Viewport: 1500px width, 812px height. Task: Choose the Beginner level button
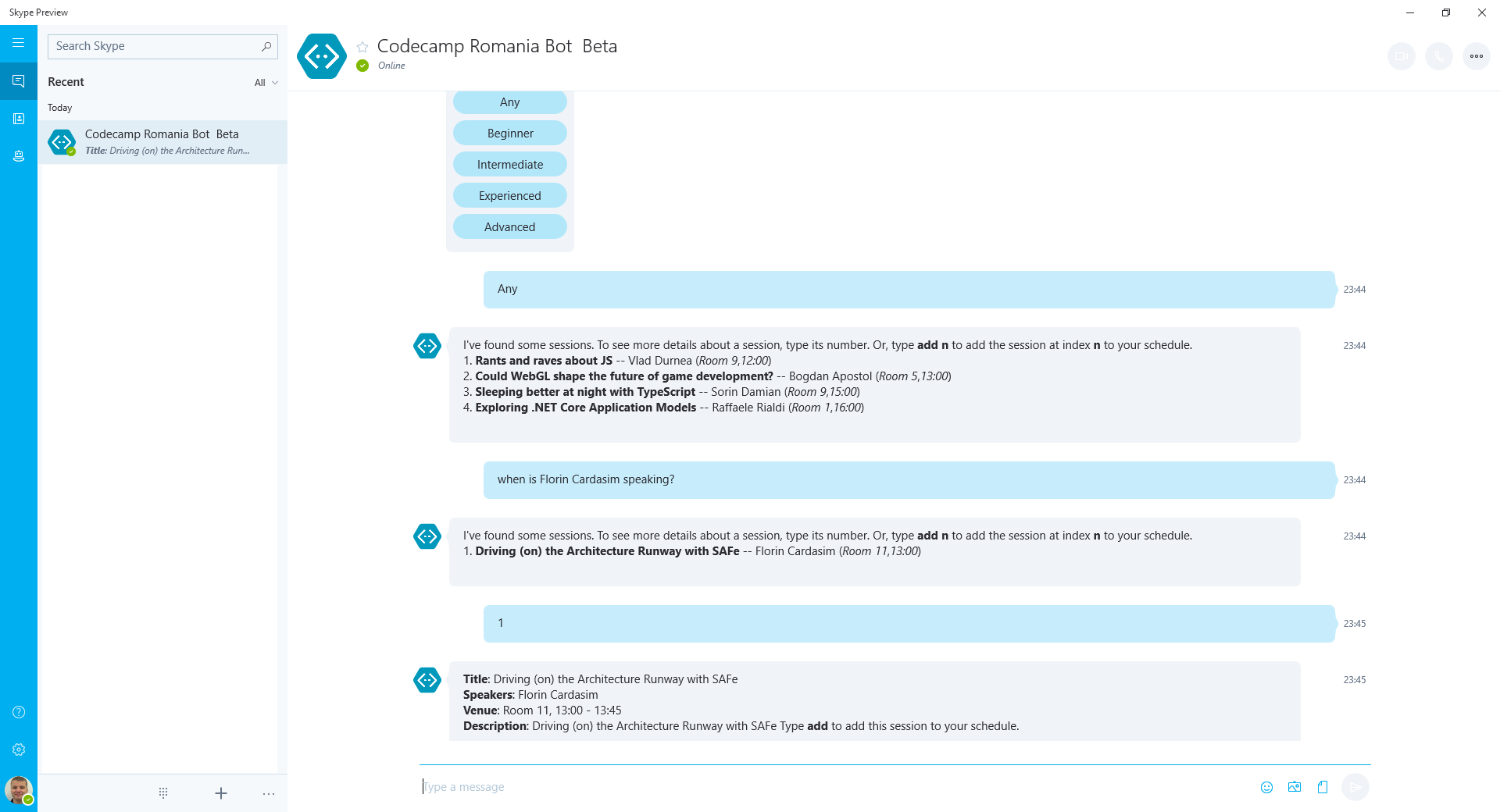(510, 134)
